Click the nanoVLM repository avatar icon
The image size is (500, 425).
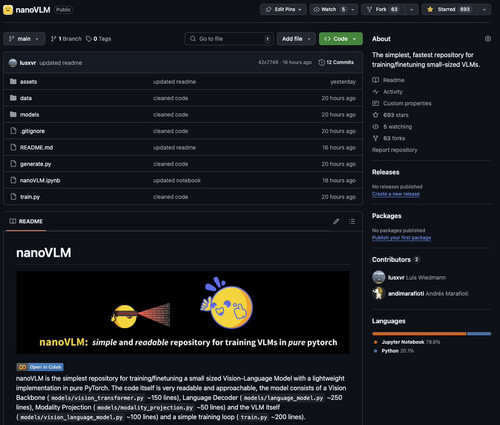(x=8, y=10)
